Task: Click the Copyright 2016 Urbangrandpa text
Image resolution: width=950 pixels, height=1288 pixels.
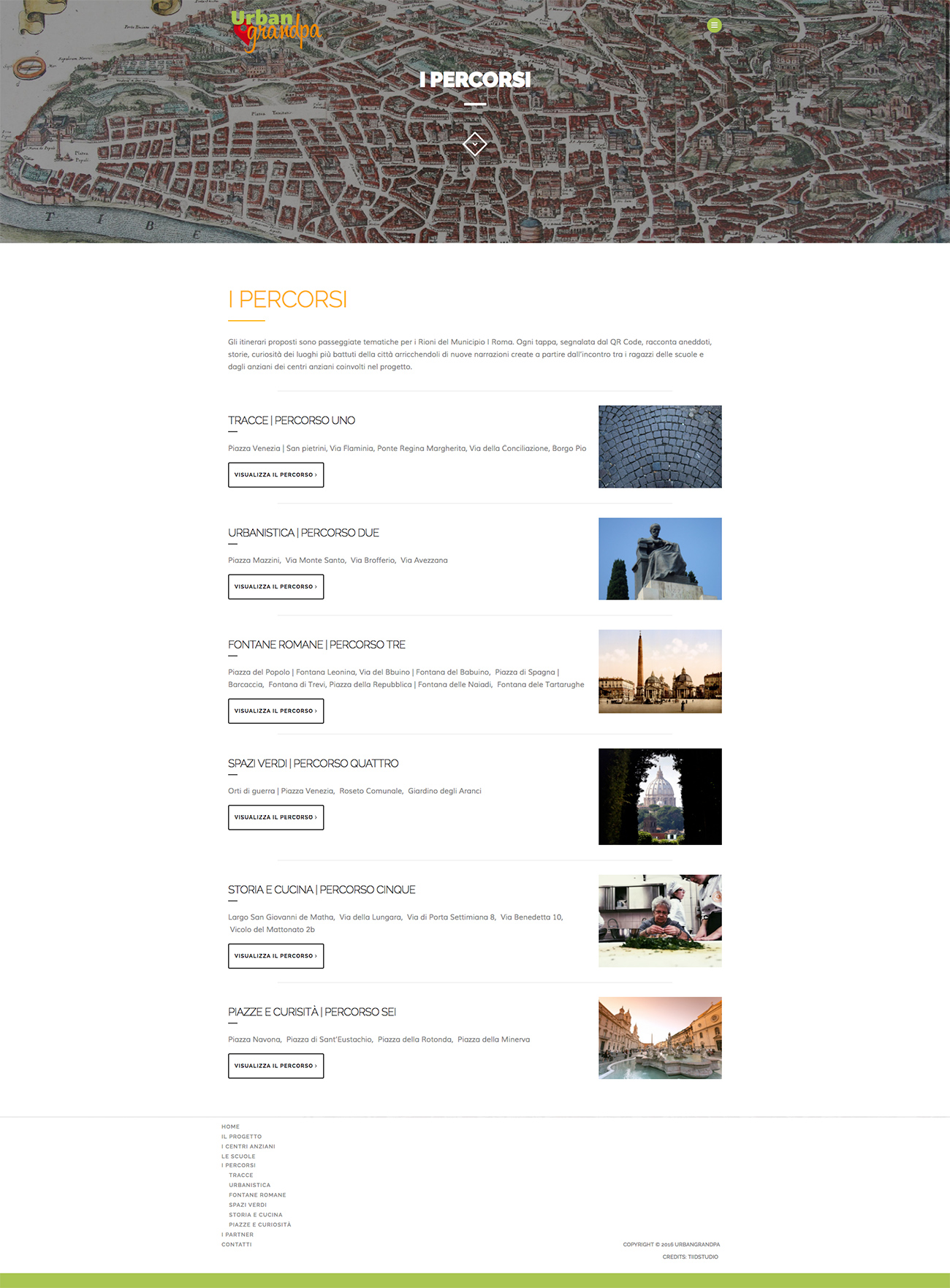Action: pyautogui.click(x=672, y=1244)
